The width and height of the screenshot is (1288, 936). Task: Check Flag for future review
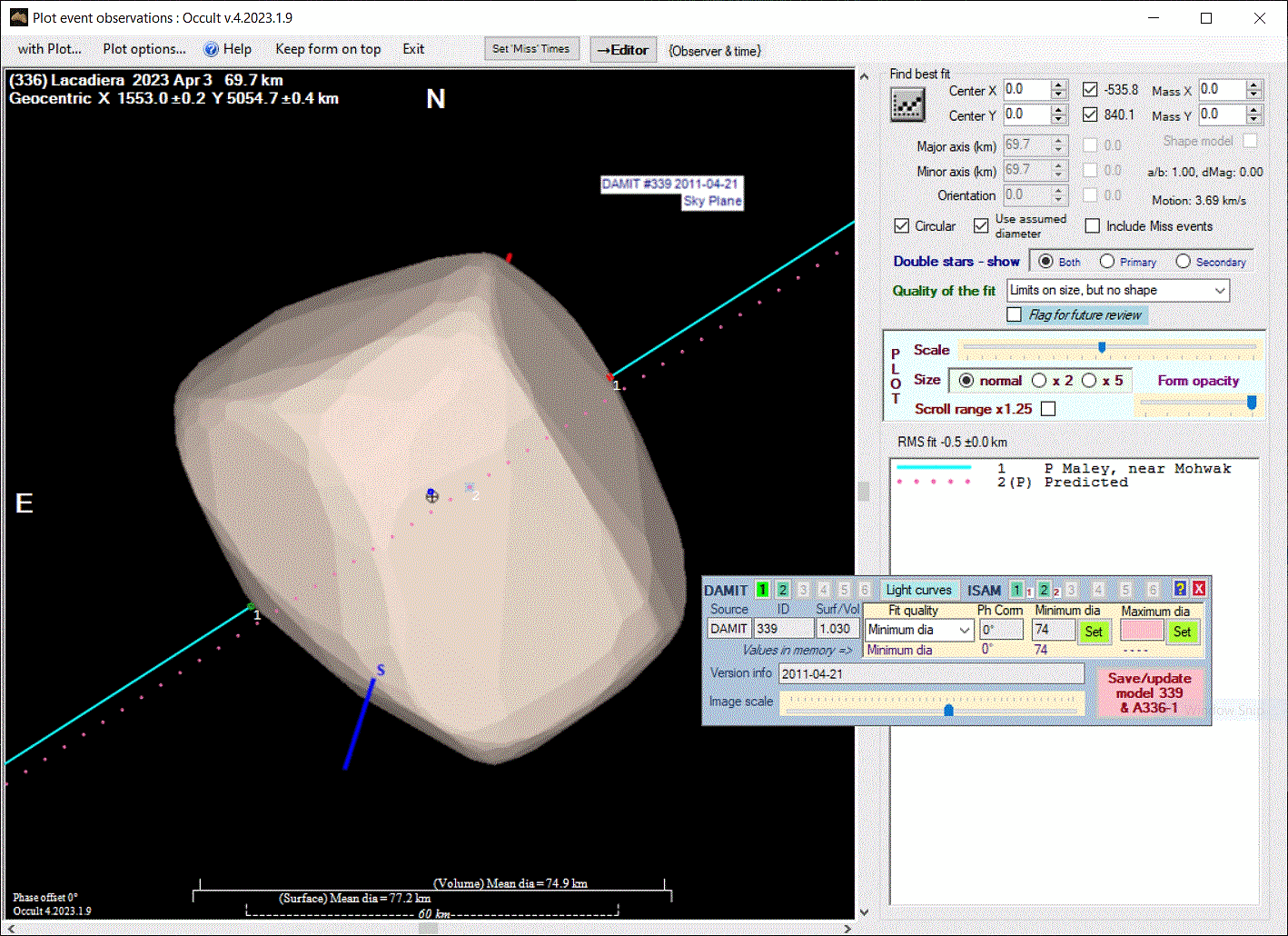tap(1015, 314)
